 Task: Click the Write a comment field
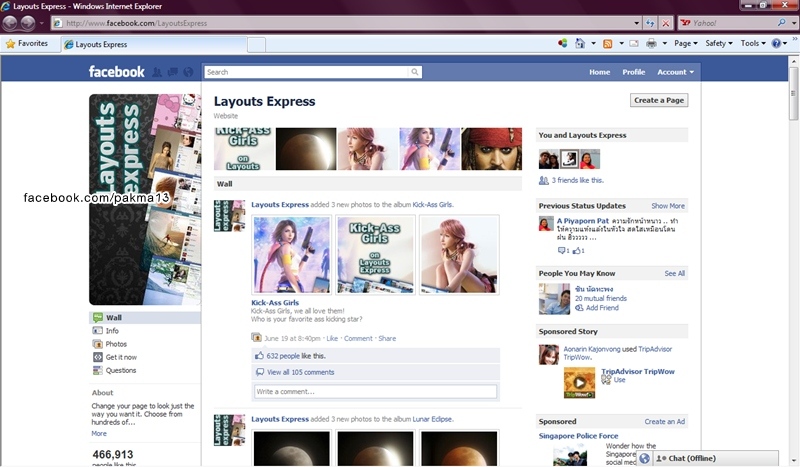[376, 391]
